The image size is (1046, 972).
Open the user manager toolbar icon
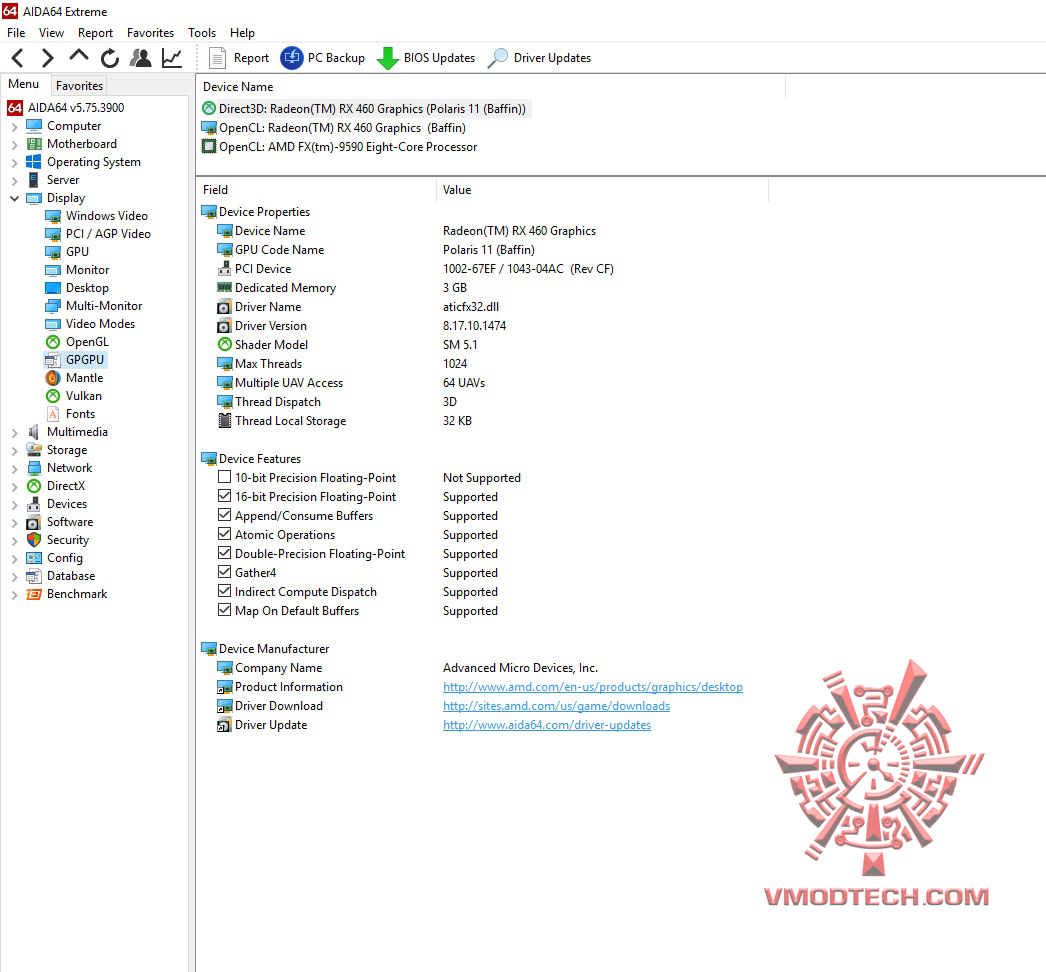140,58
